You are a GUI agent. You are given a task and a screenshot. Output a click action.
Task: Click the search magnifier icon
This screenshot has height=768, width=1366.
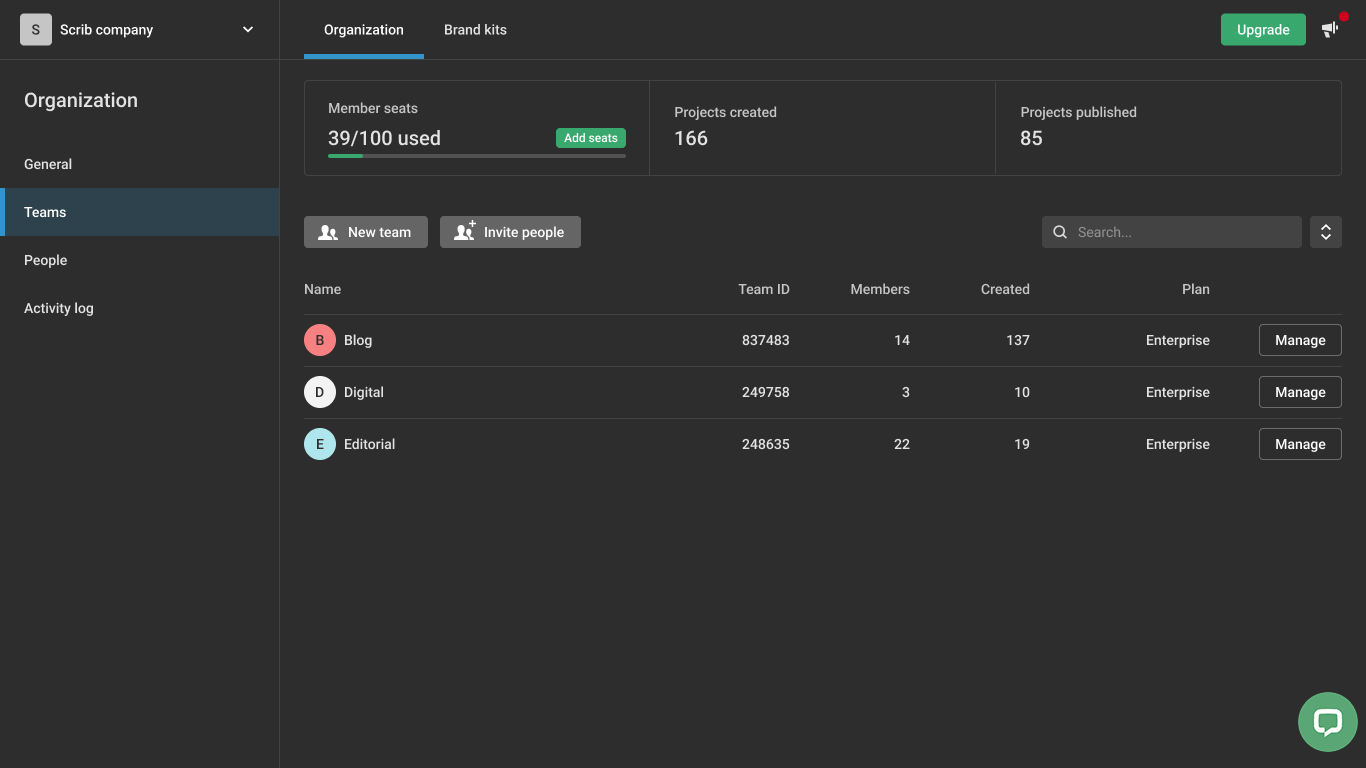(x=1060, y=232)
